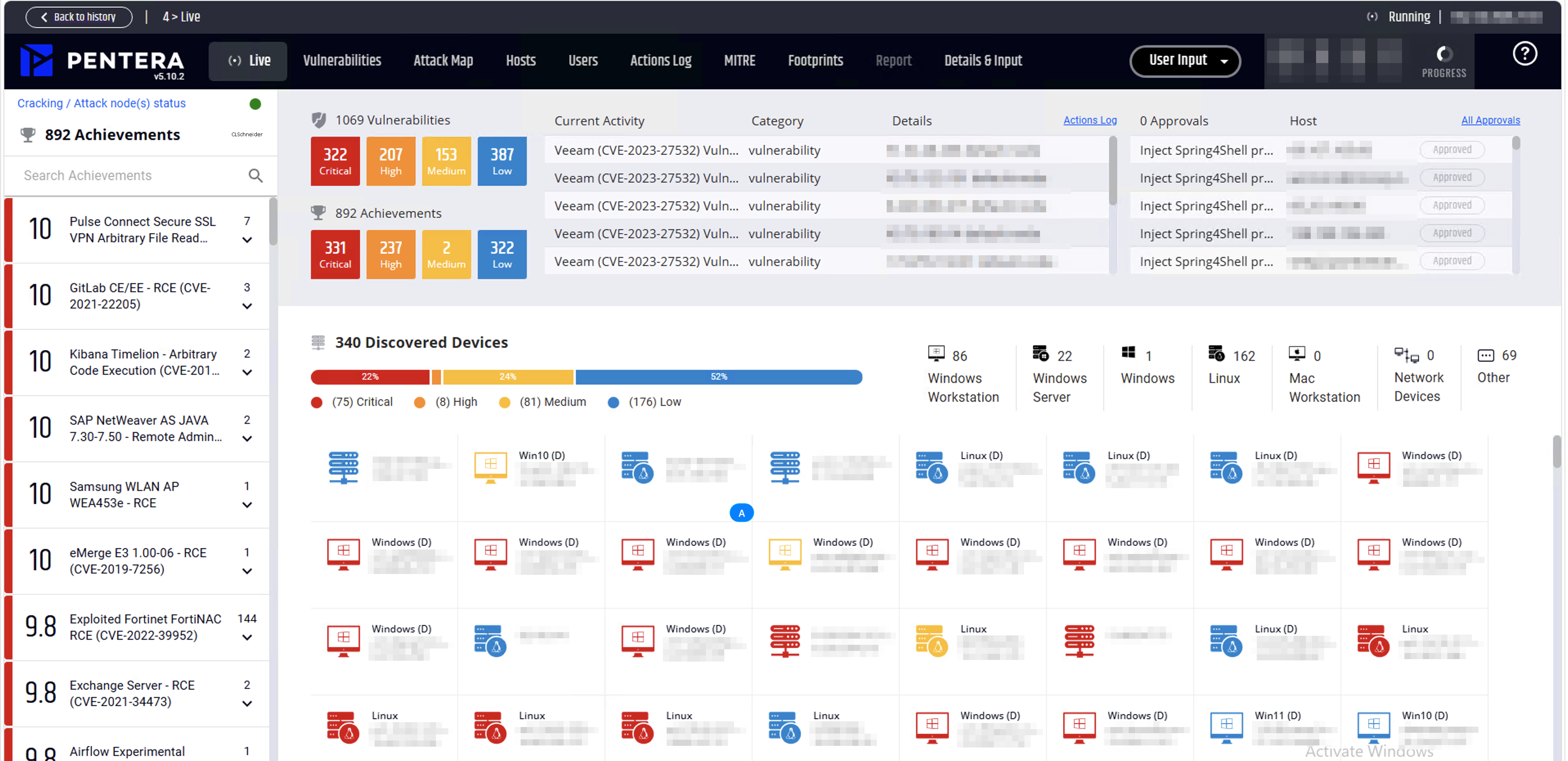Open the All Approvals link
Viewport: 1568px width, 761px height.
click(x=1490, y=121)
